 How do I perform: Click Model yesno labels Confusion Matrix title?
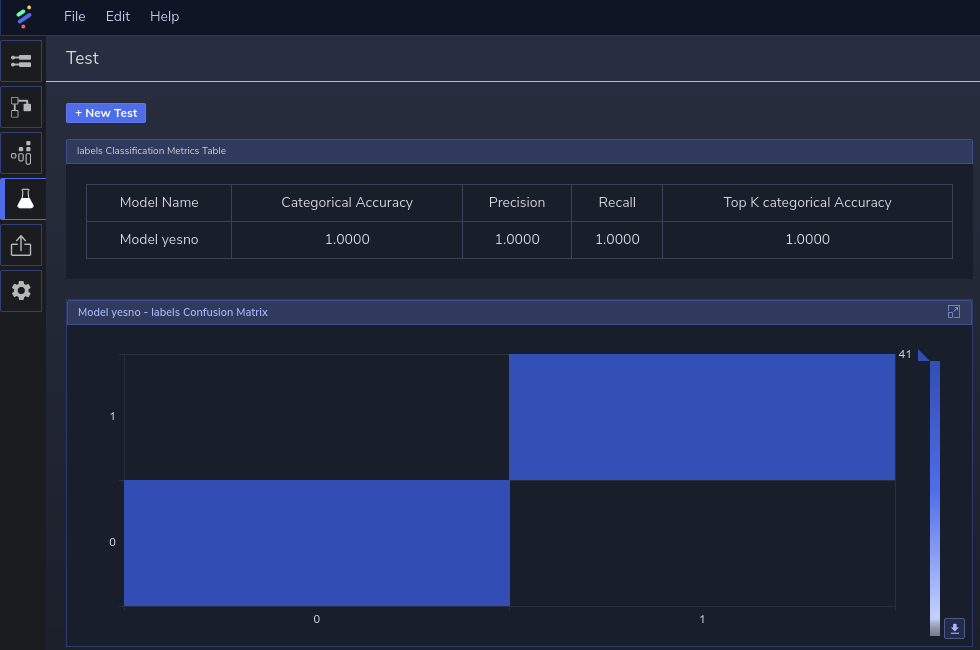click(172, 312)
